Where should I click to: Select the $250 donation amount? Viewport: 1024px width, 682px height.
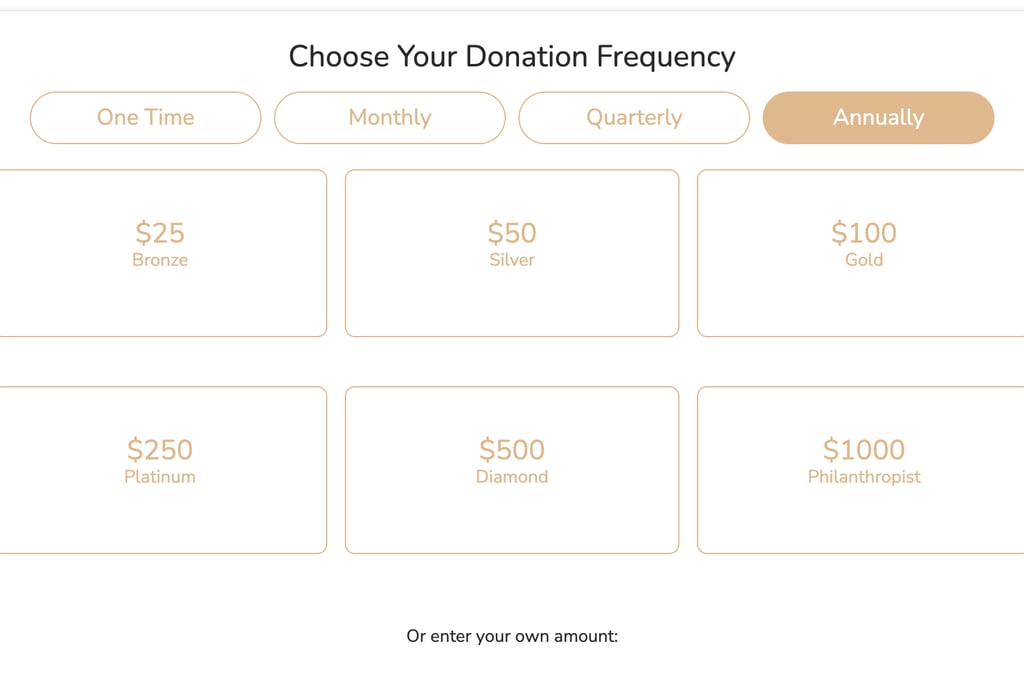point(160,450)
